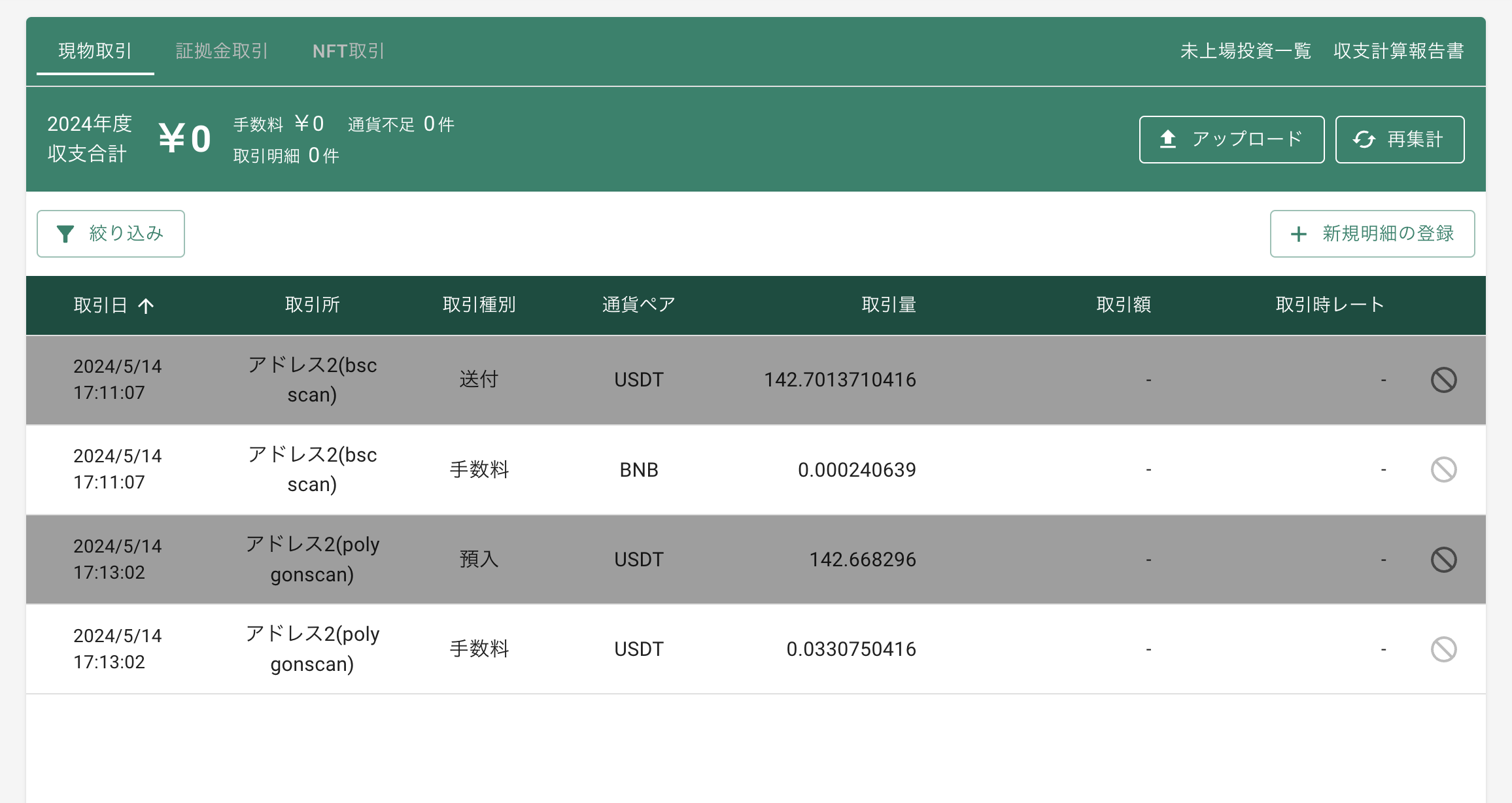
Task: Click the upload arrow icon
Action: 1168,139
